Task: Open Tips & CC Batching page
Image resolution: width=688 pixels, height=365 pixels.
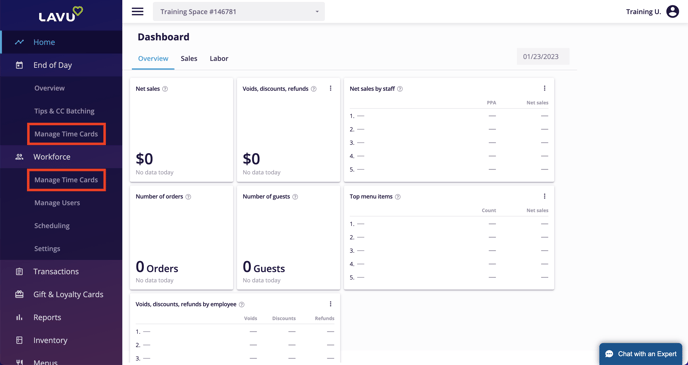Action: pyautogui.click(x=64, y=111)
